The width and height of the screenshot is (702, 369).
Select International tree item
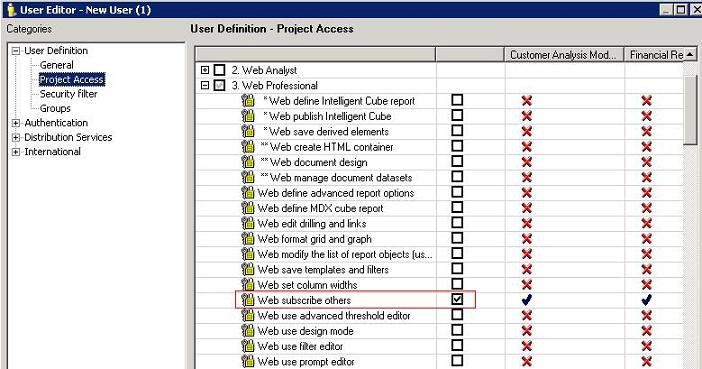tap(52, 151)
